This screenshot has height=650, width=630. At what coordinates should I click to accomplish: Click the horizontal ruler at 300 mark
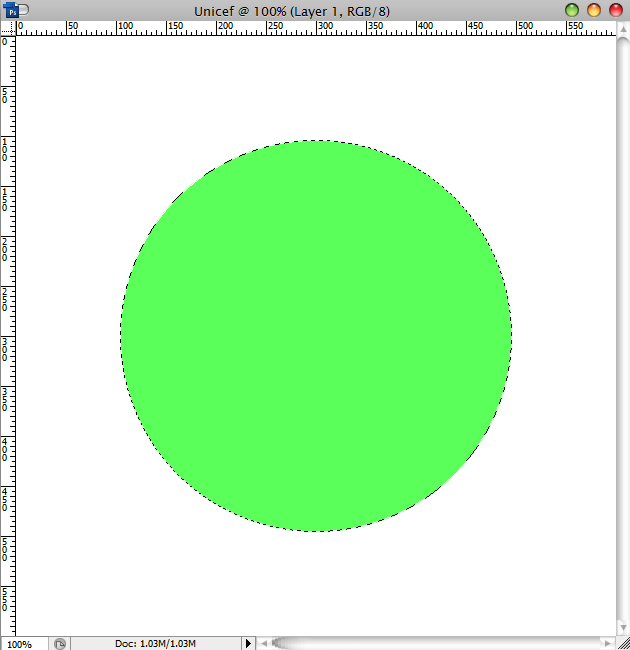tap(325, 27)
